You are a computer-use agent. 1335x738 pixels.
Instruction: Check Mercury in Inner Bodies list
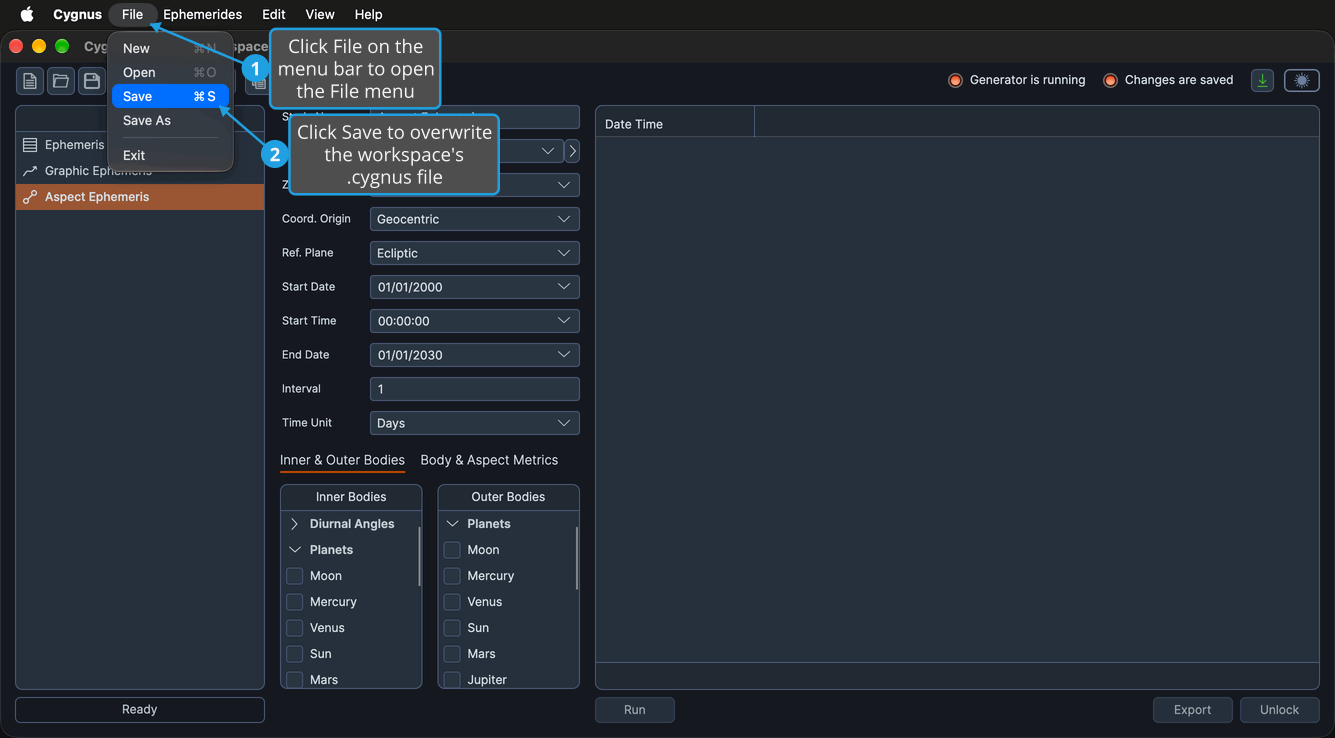[x=295, y=602]
